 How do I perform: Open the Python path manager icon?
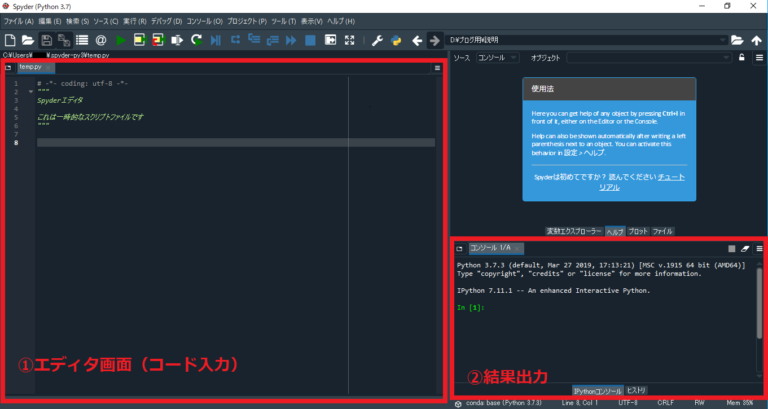point(396,40)
